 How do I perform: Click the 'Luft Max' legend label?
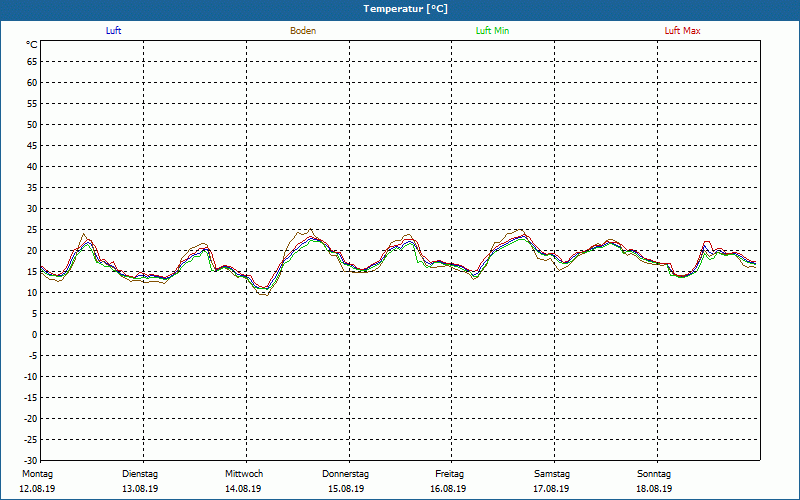tap(682, 31)
